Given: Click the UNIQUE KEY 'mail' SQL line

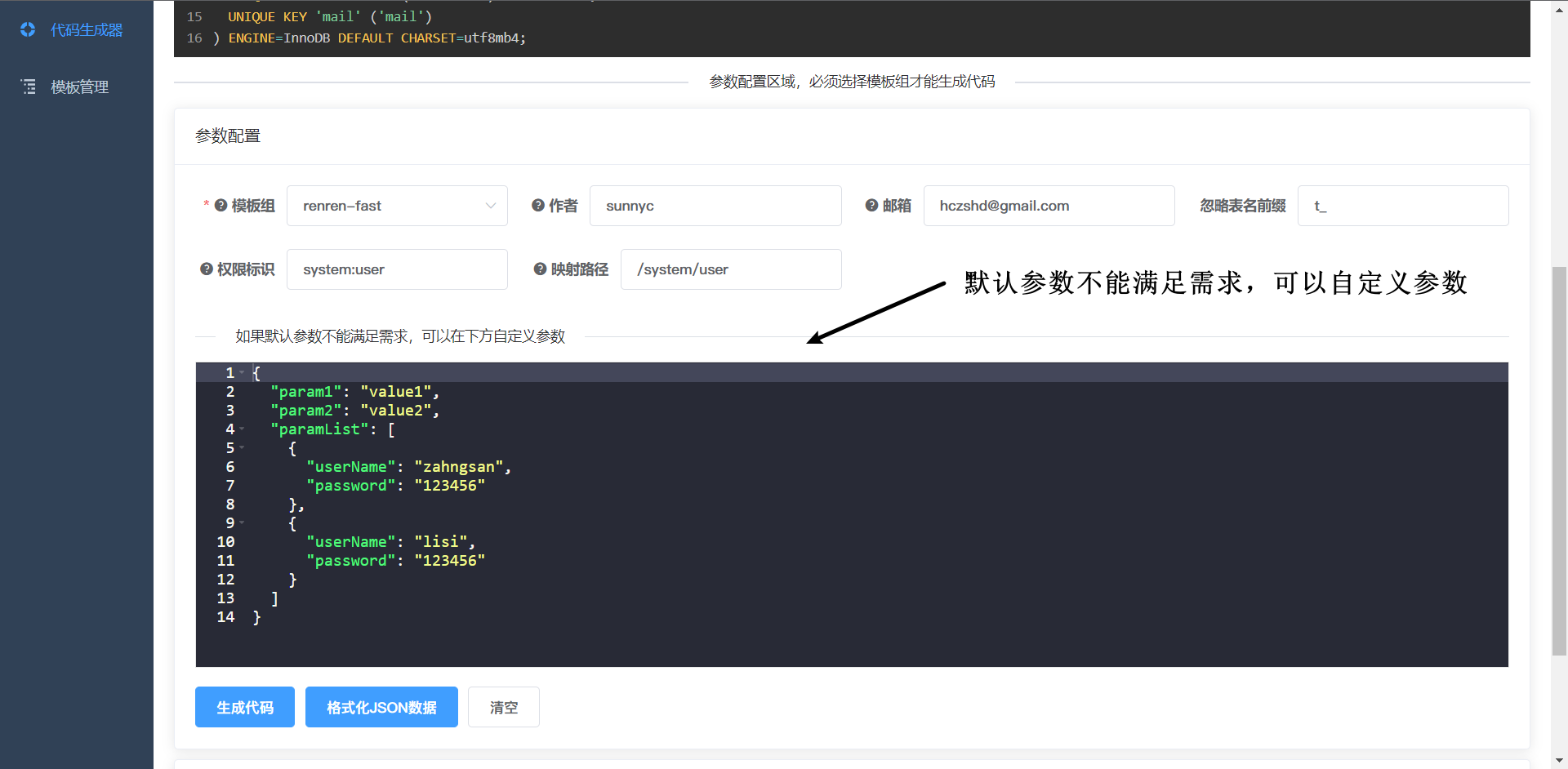Looking at the screenshot, I should click(x=330, y=16).
